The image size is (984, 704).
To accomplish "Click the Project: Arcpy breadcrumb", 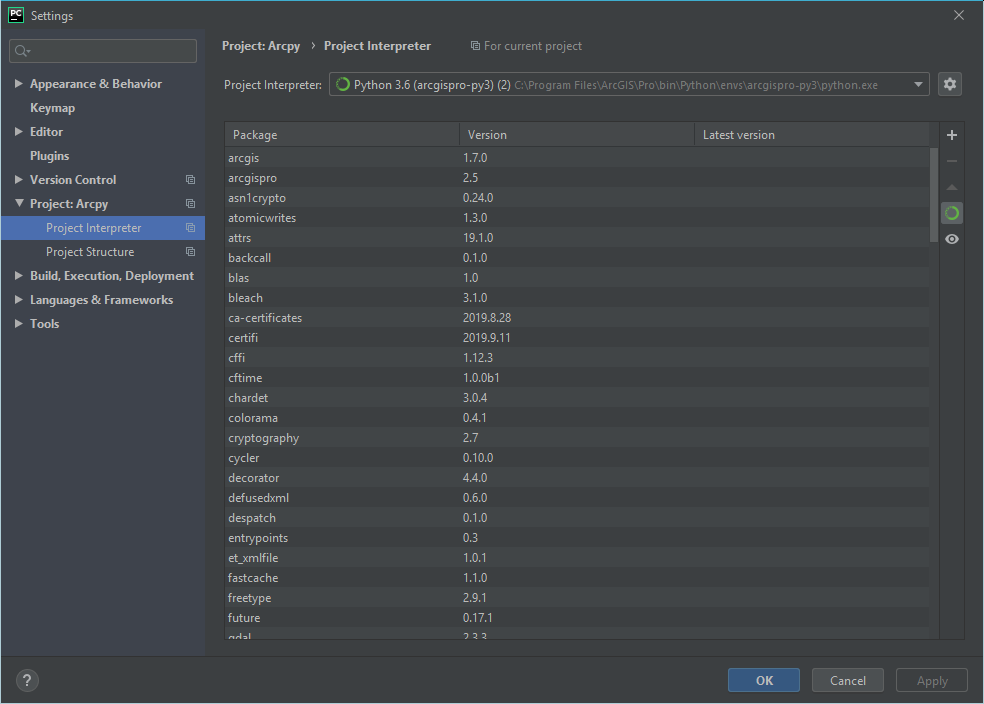I will click(261, 46).
